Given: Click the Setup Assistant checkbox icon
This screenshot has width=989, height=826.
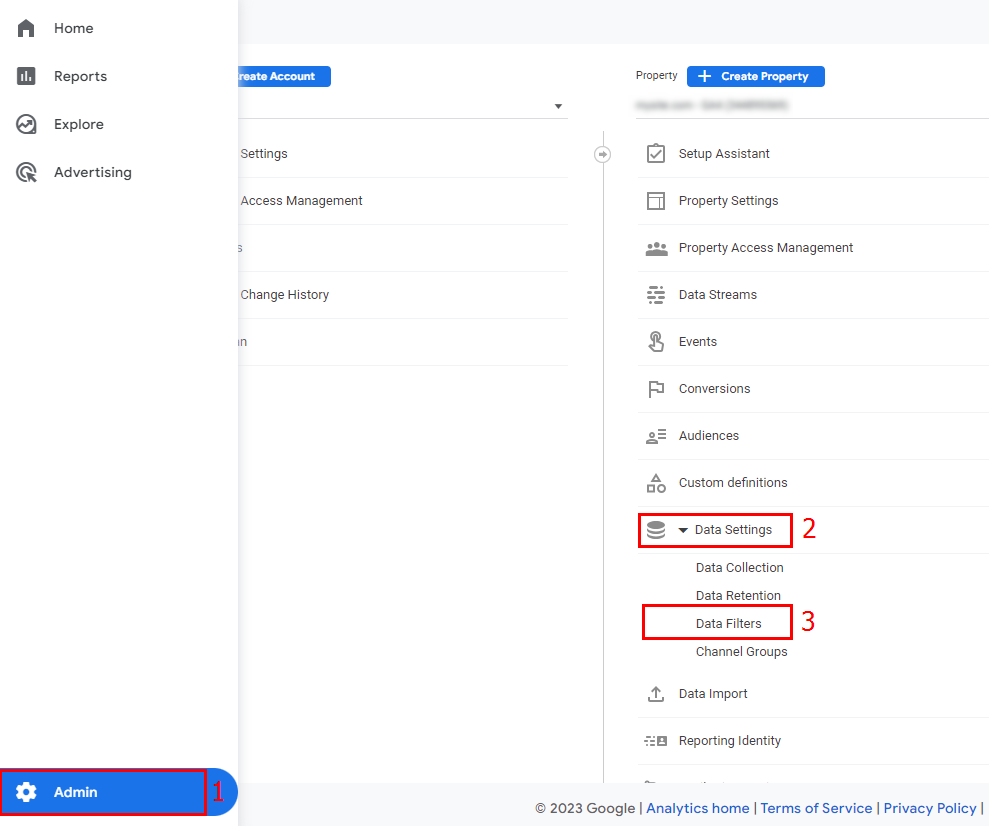Looking at the screenshot, I should coord(656,153).
